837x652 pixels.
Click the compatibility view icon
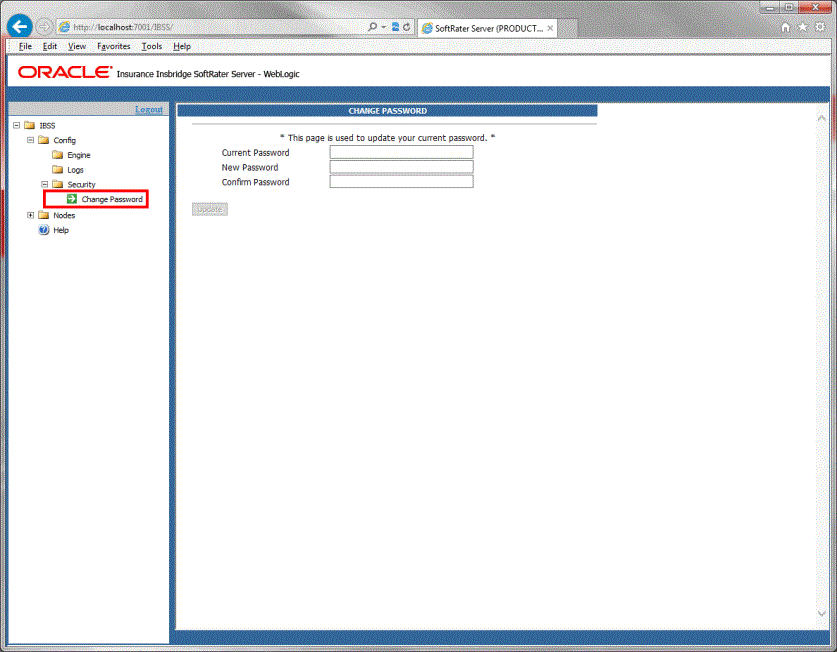[396, 27]
